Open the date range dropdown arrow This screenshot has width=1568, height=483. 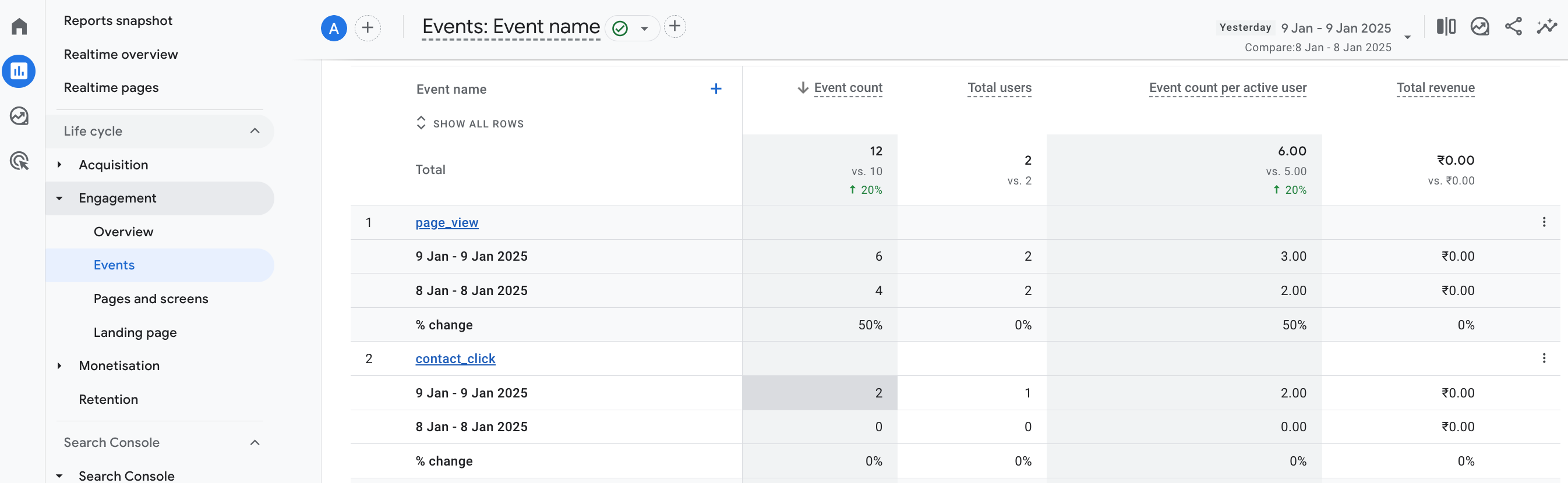pos(1407,38)
